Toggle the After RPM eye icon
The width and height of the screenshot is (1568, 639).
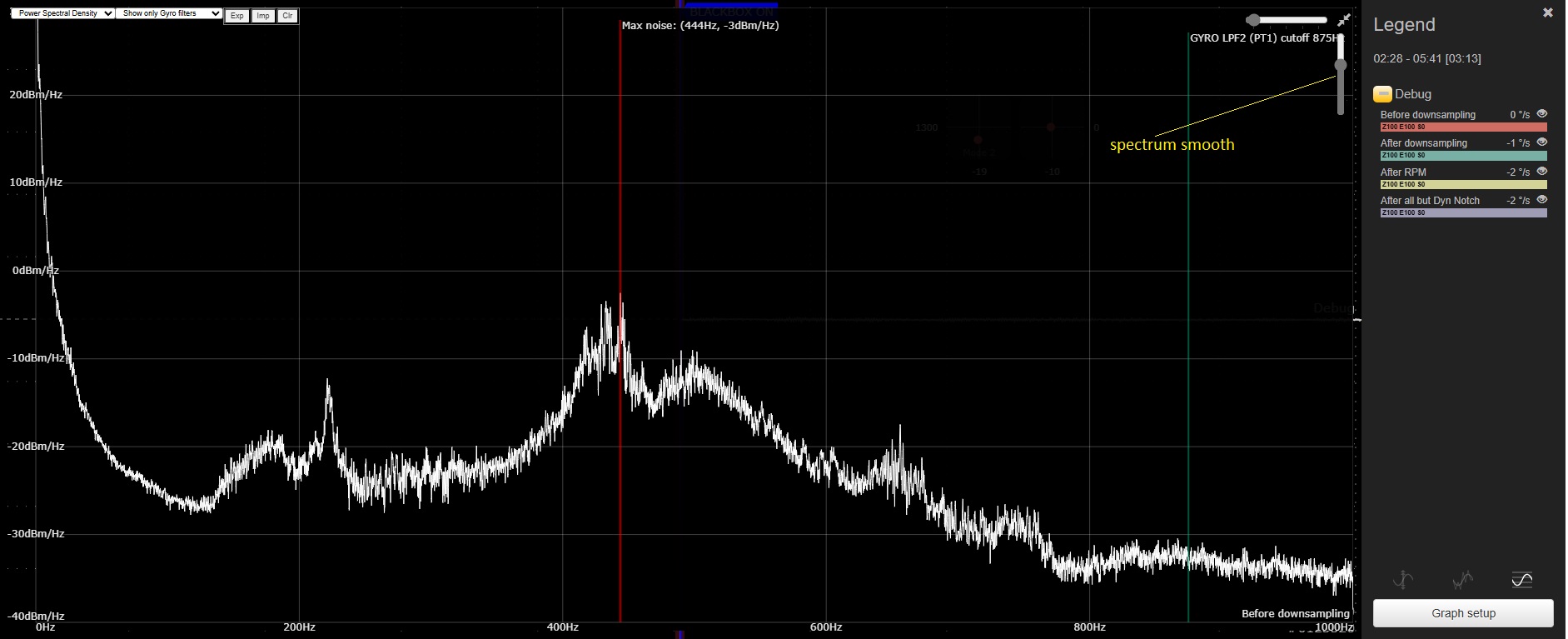(x=1542, y=172)
